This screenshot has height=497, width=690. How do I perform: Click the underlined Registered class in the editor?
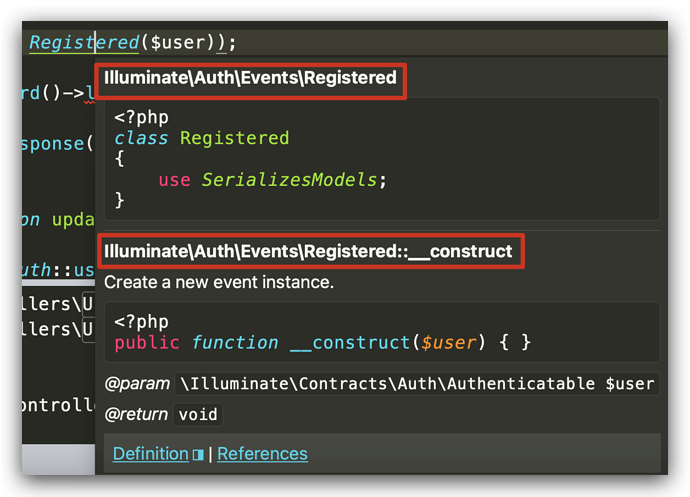tap(84, 42)
